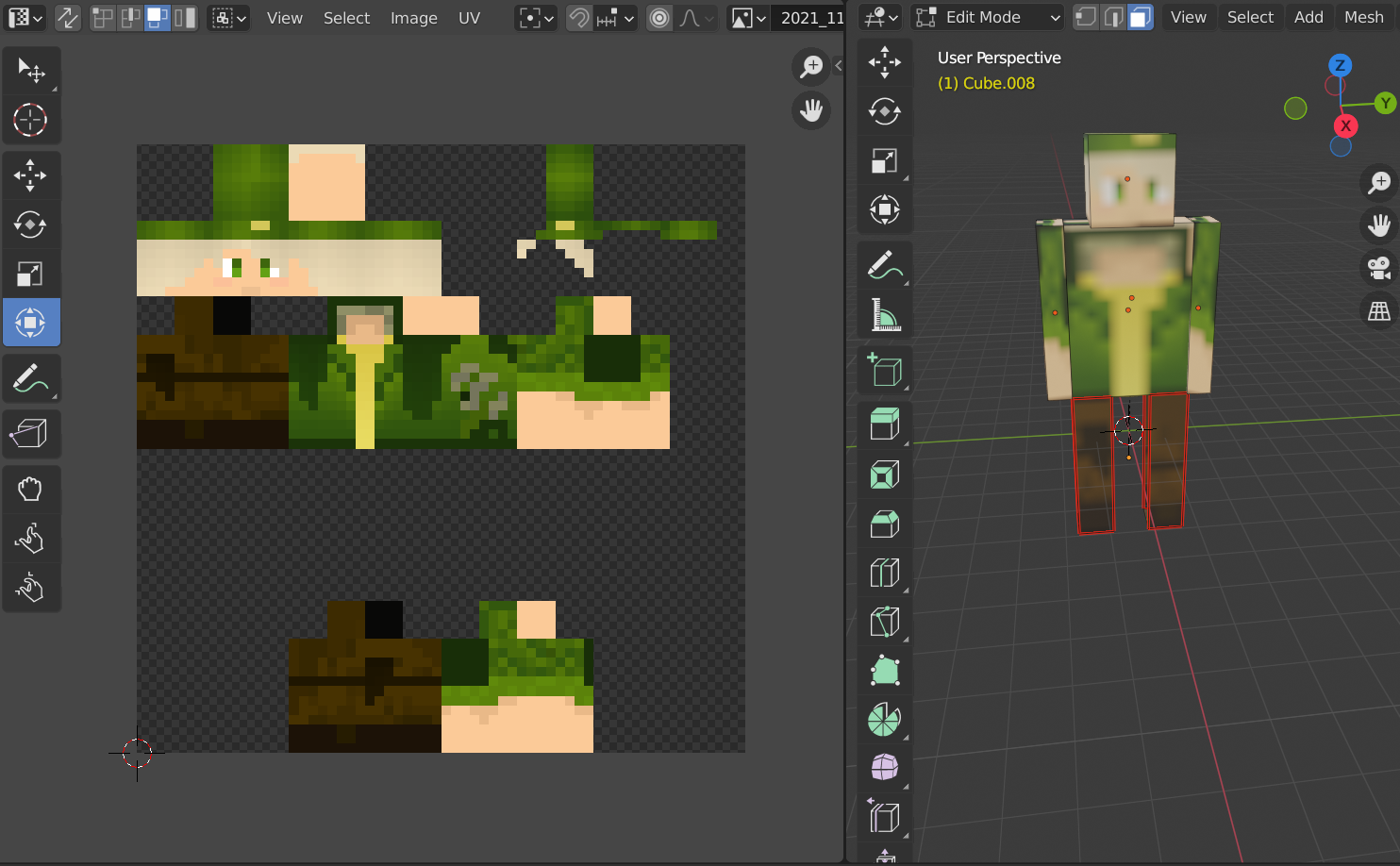The height and width of the screenshot is (866, 1400).
Task: Select the Loop Cut tool
Action: point(884,573)
